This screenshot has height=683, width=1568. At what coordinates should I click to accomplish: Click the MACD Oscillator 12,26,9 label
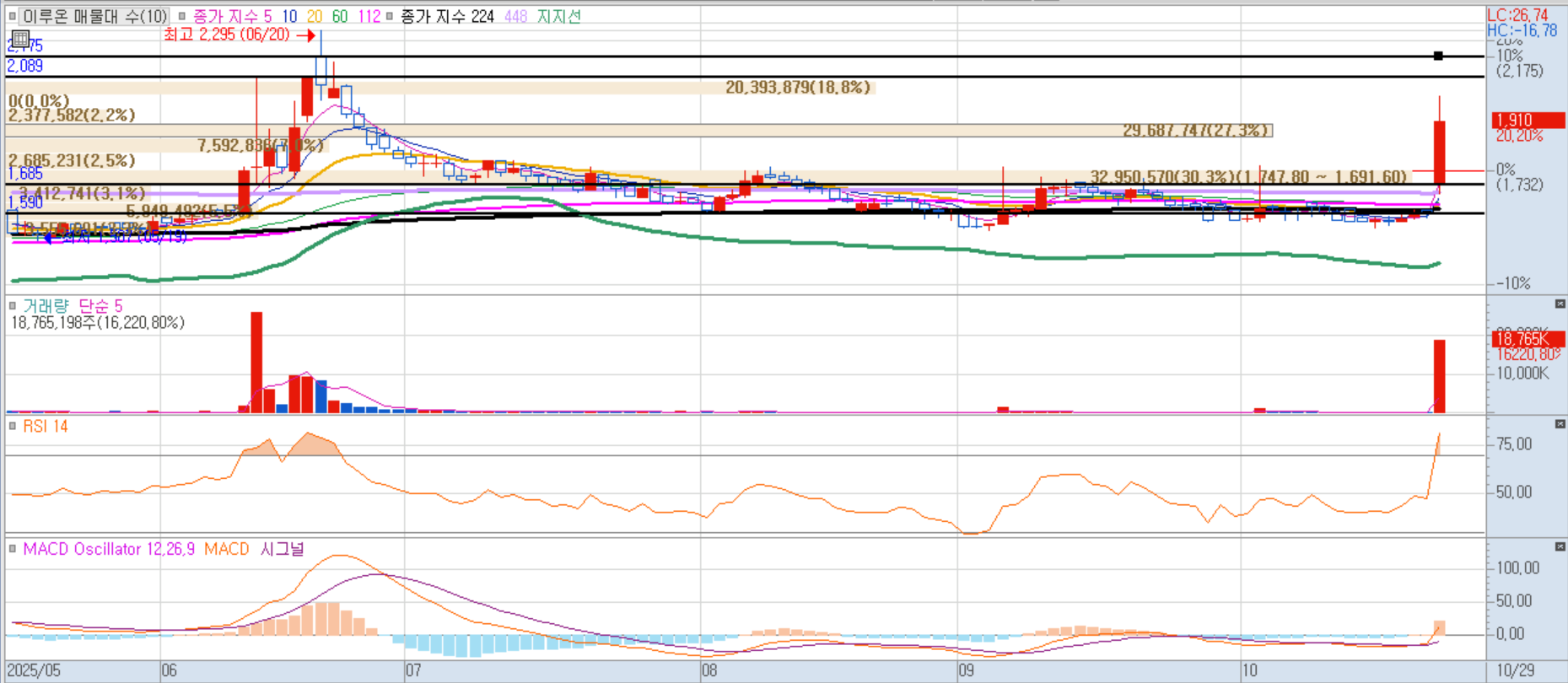[109, 549]
